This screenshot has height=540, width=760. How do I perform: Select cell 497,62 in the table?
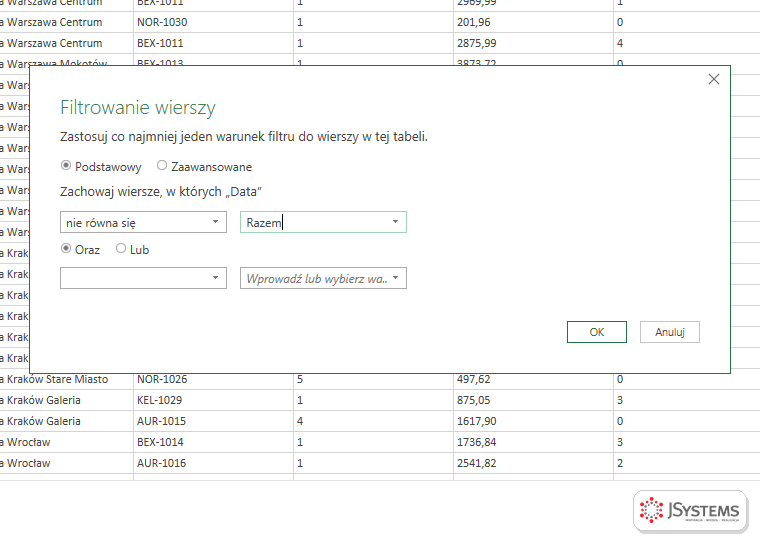pos(533,379)
